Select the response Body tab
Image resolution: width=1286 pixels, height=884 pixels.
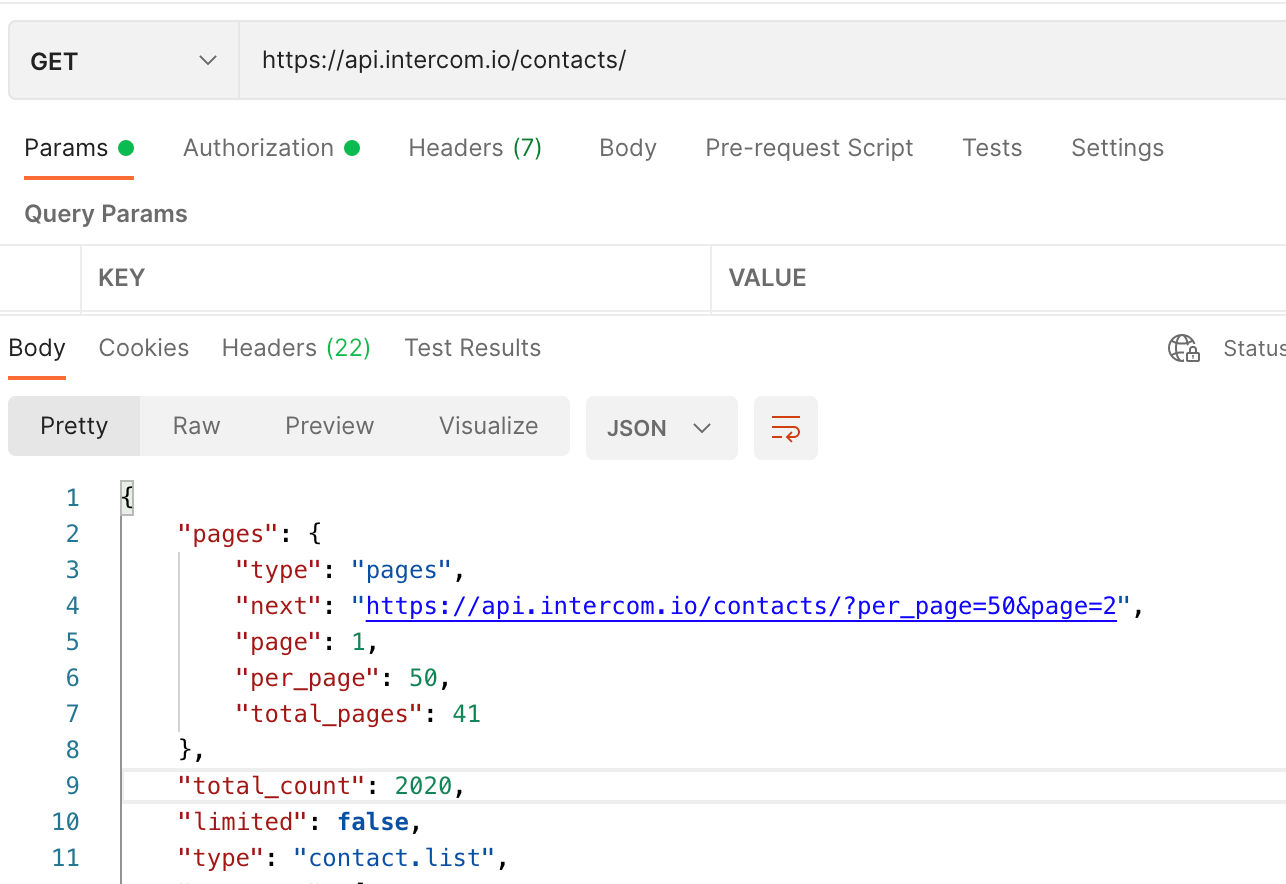37,348
